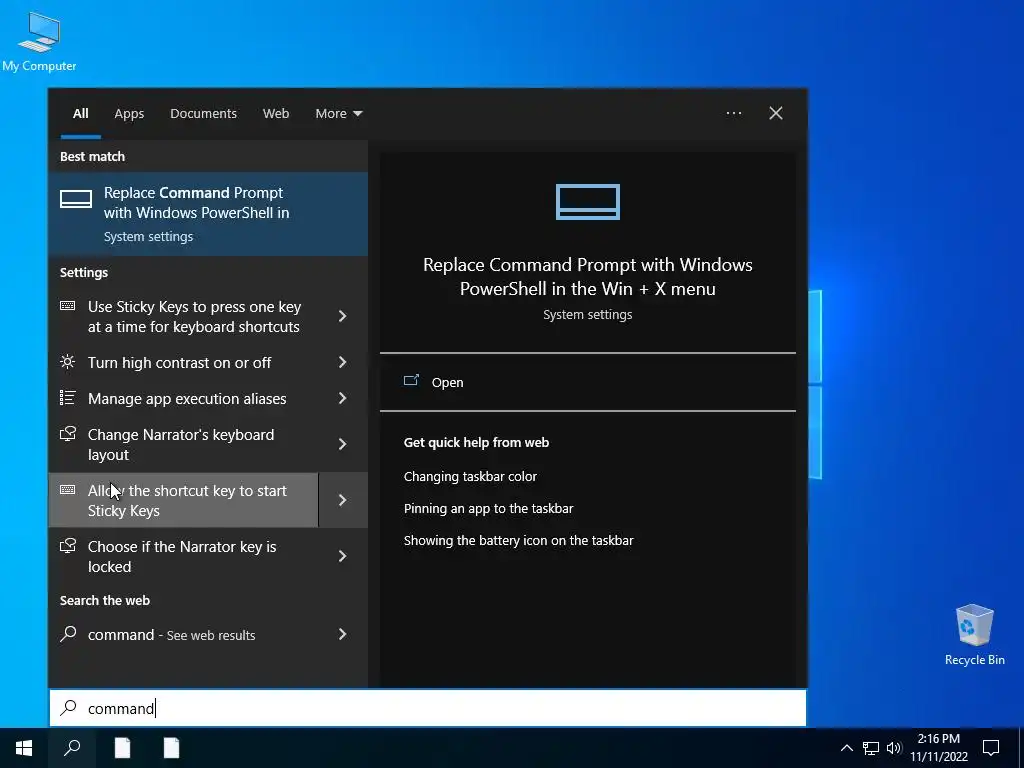1024x768 pixels.
Task: Open command See web results entry
Action: [x=184, y=635]
